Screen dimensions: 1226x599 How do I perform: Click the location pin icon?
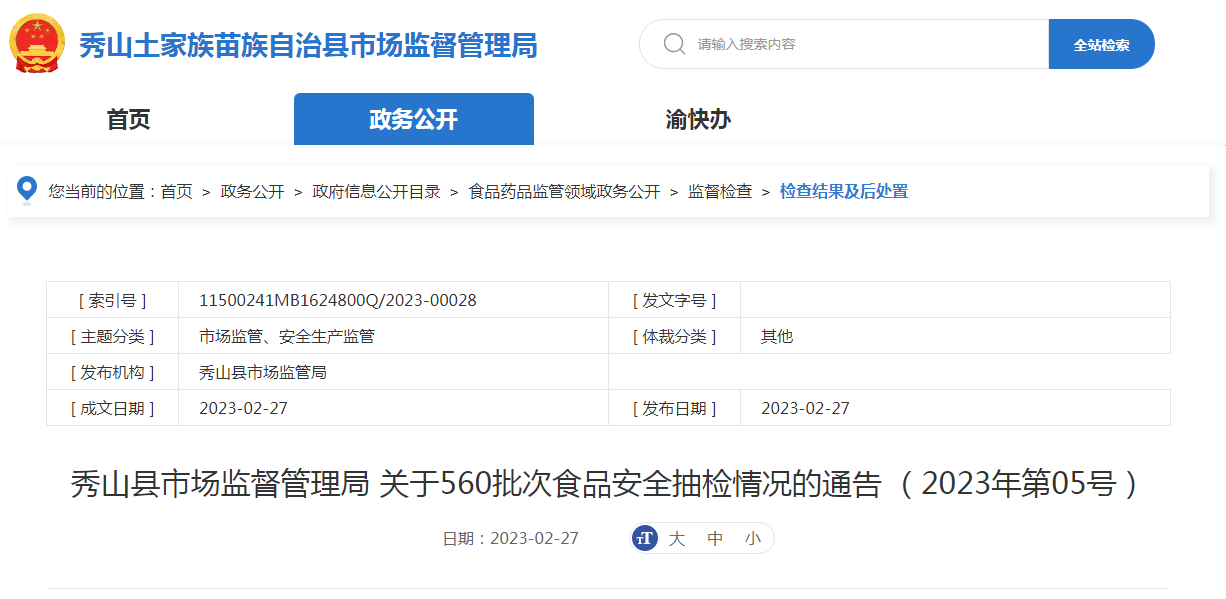[27, 190]
